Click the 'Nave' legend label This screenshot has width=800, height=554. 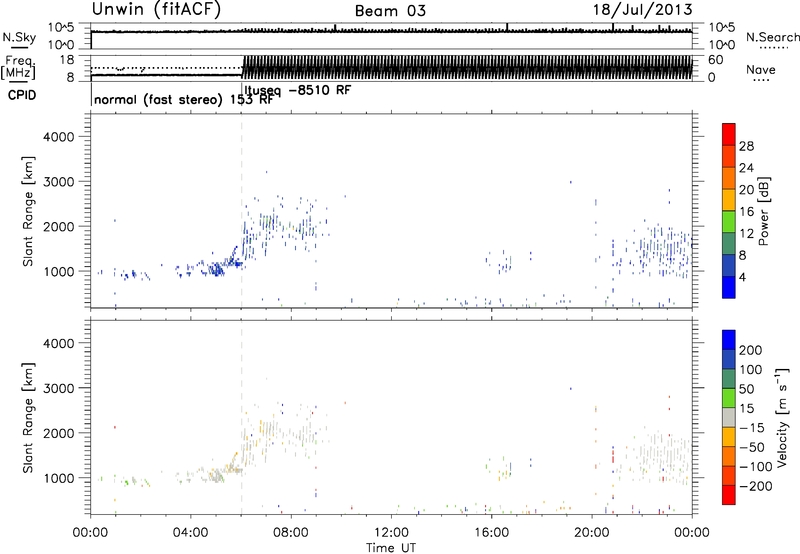pyautogui.click(x=761, y=70)
